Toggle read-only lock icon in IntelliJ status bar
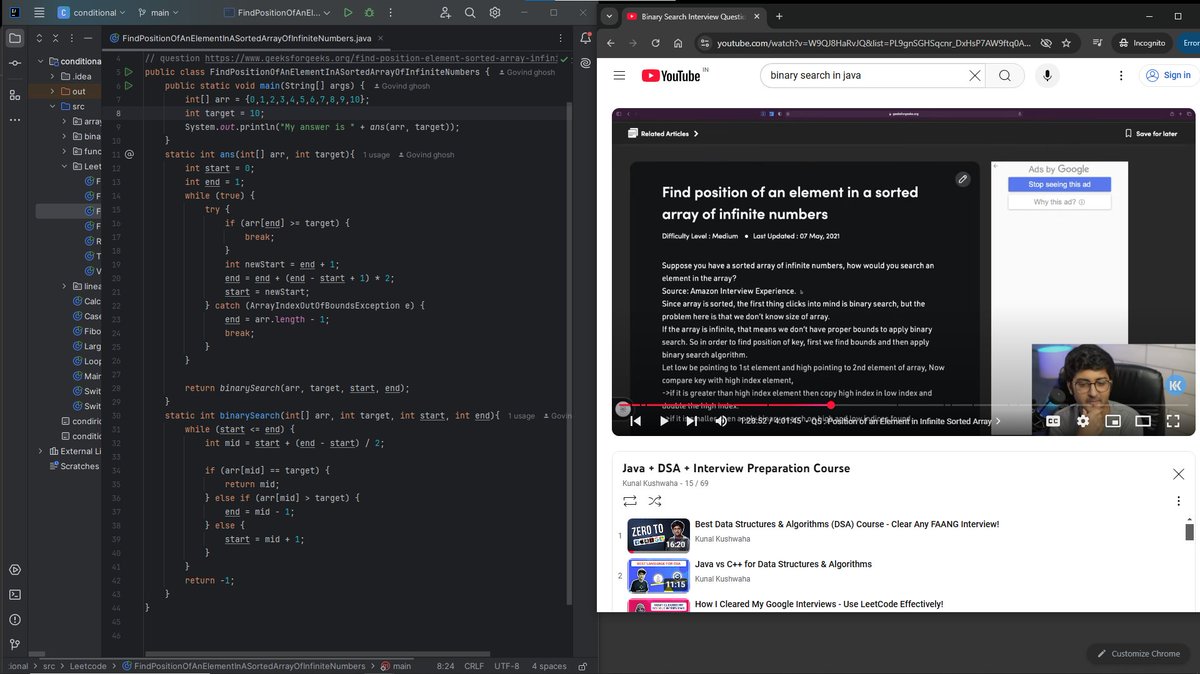Viewport: 1200px width, 674px height. (583, 666)
